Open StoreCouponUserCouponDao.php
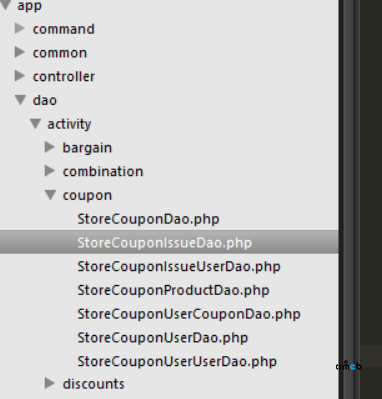The height and width of the screenshot is (399, 382). point(189,314)
